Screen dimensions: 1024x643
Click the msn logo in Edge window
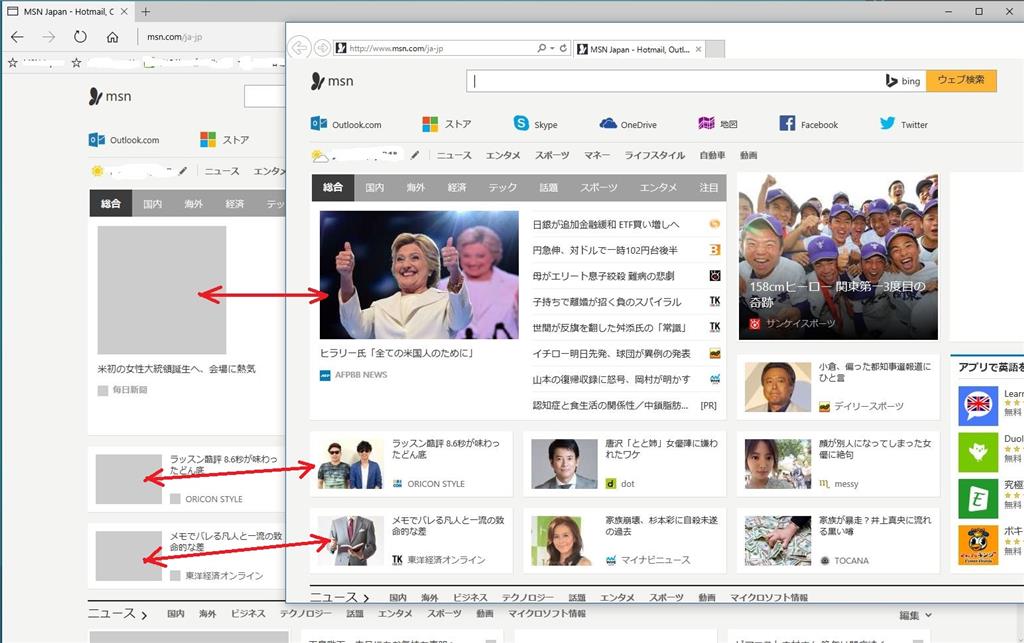click(110, 97)
